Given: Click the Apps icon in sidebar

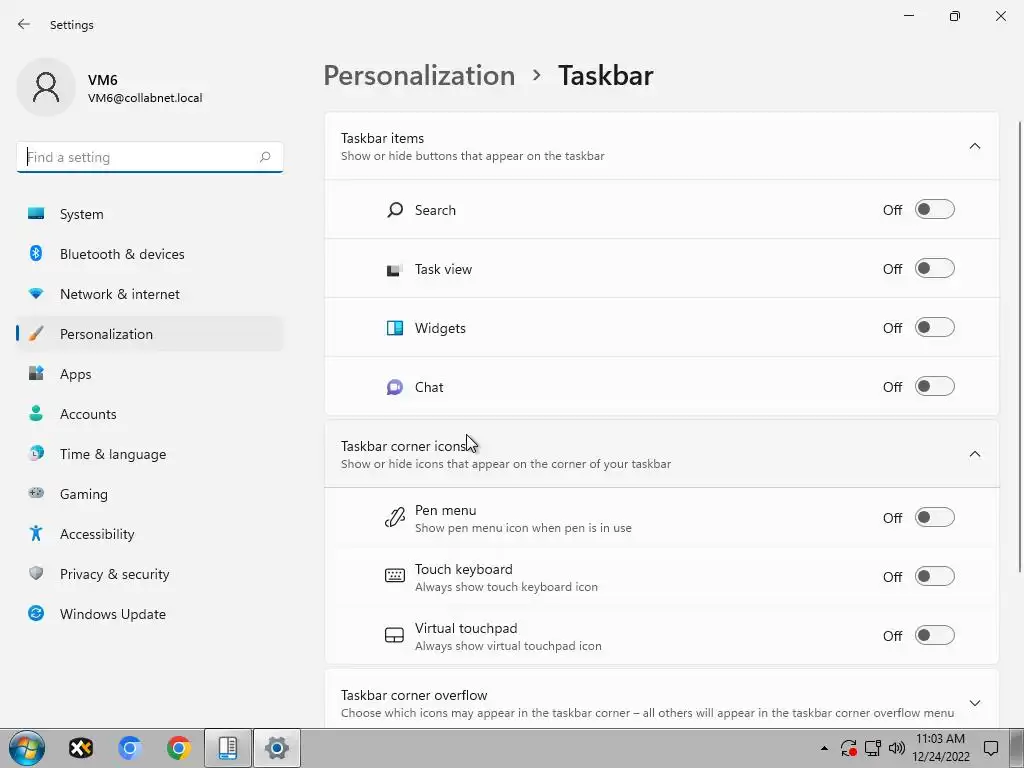Looking at the screenshot, I should (36, 374).
